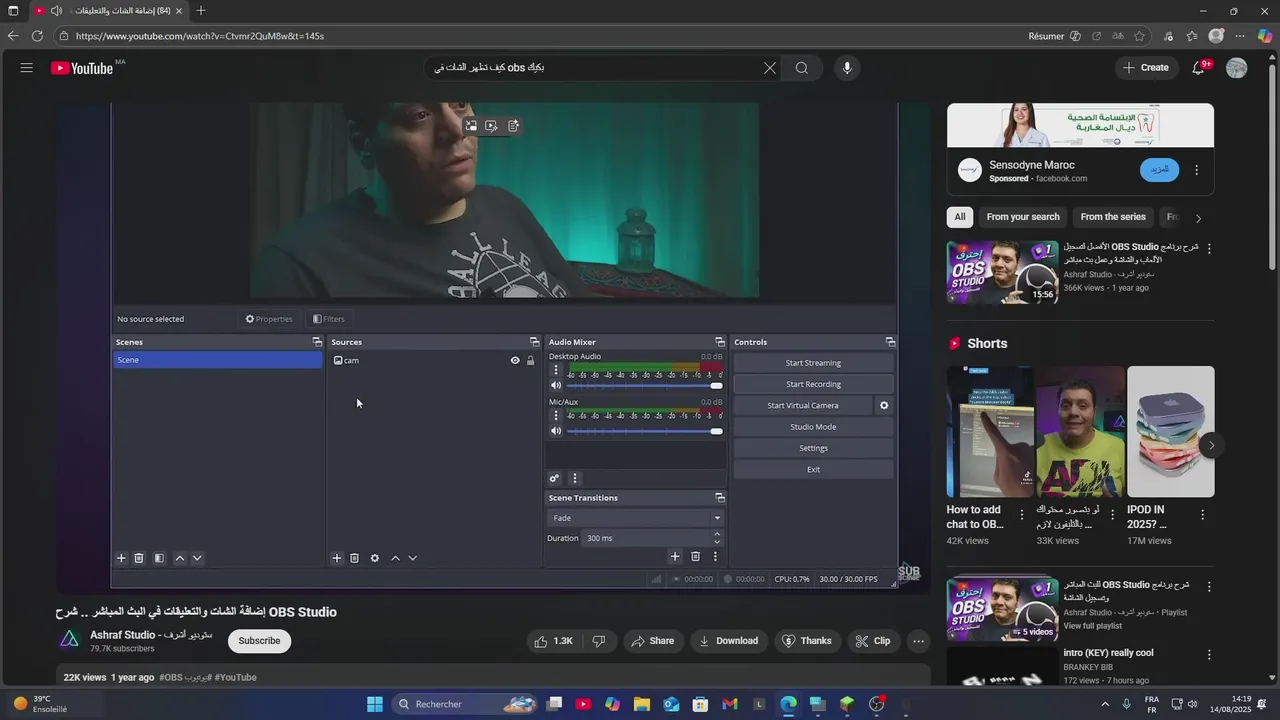This screenshot has height=720, width=1280.
Task: Open the YouTube account avatar menu
Action: pyautogui.click(x=1237, y=68)
